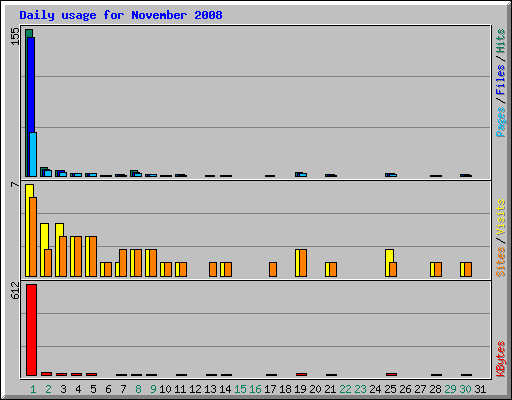The width and height of the screenshot is (512, 400).
Task: Click day label 12 on x-axis
Action: point(195,389)
